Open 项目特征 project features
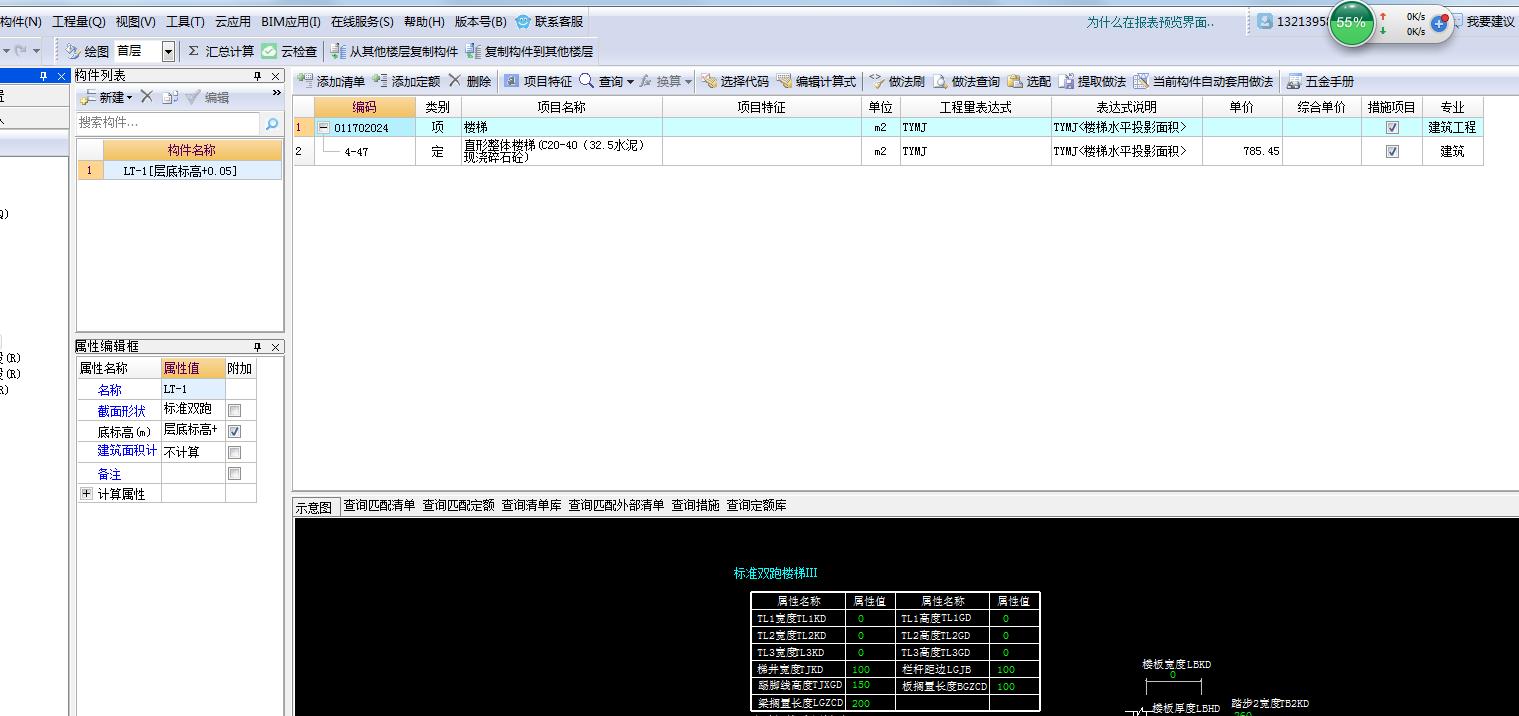 point(538,81)
